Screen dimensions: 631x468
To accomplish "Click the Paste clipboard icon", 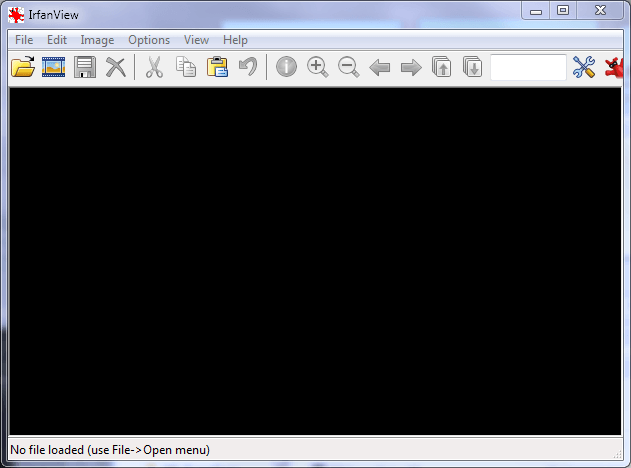I will pyautogui.click(x=217, y=67).
